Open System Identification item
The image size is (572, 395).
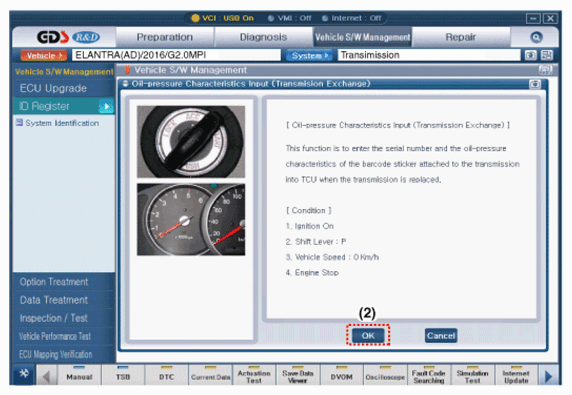58,123
